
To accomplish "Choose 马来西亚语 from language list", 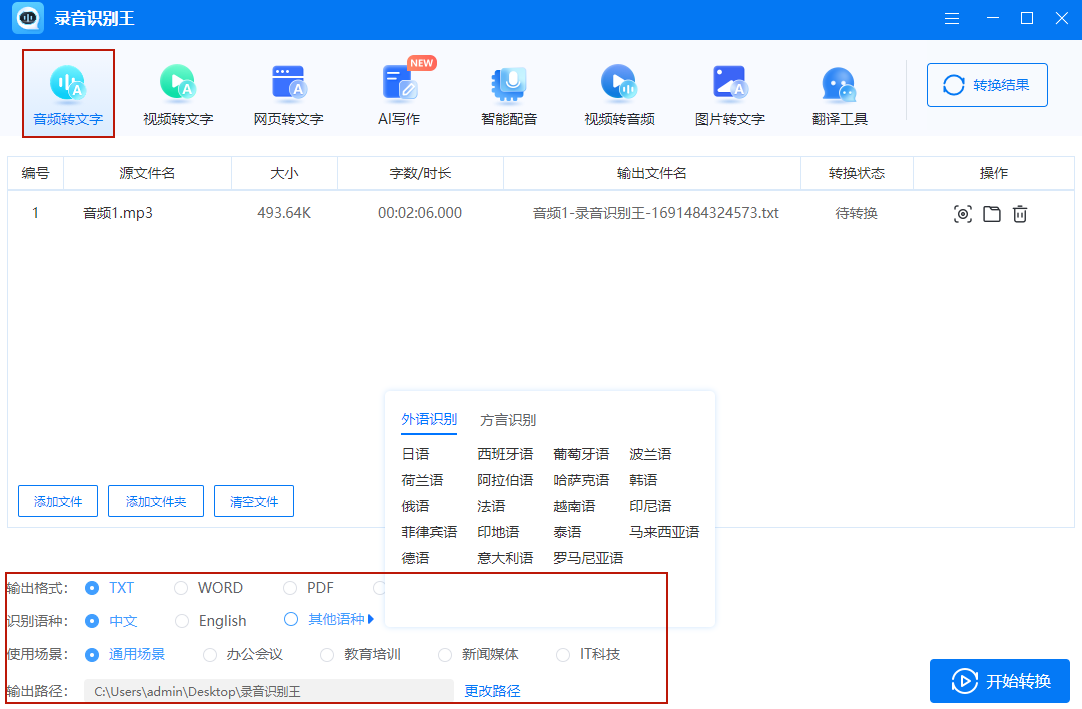I will point(664,532).
